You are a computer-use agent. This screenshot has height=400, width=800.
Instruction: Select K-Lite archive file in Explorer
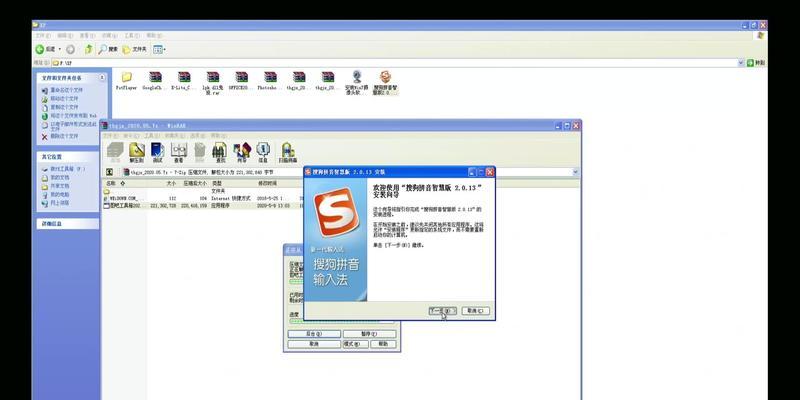point(184,82)
